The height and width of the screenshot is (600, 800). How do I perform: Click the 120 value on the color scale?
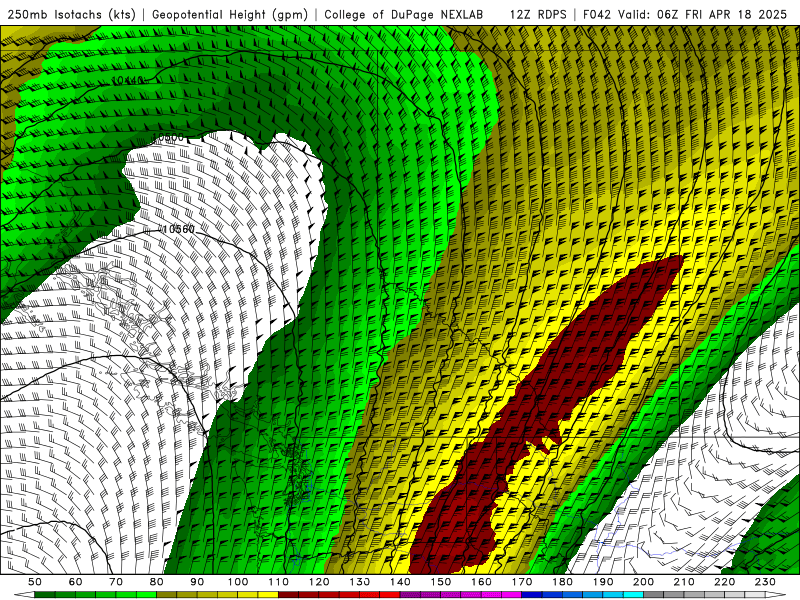click(x=319, y=582)
